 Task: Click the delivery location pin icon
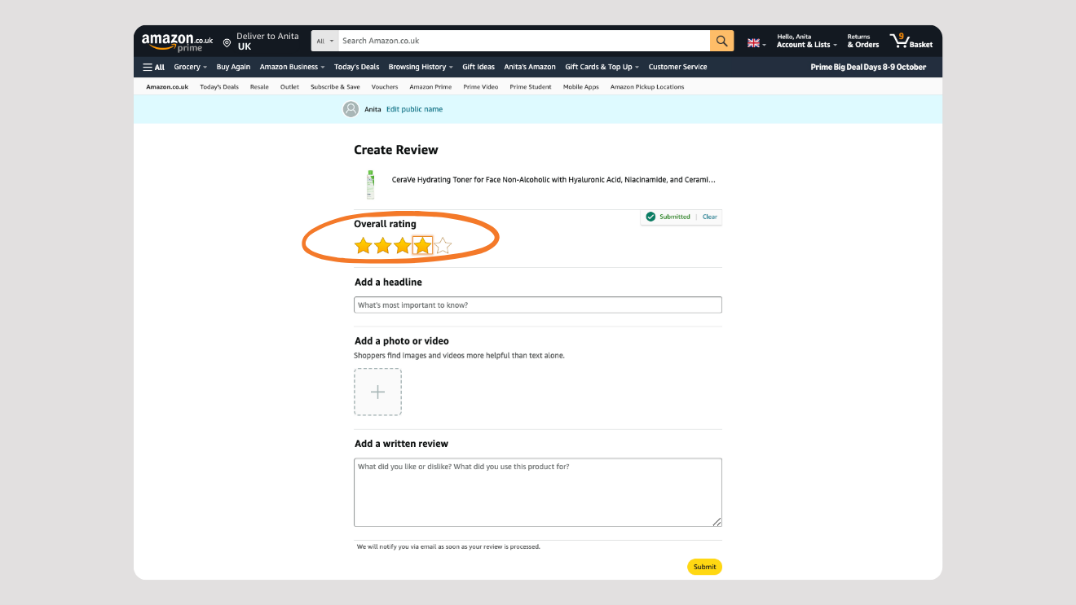[227, 43]
